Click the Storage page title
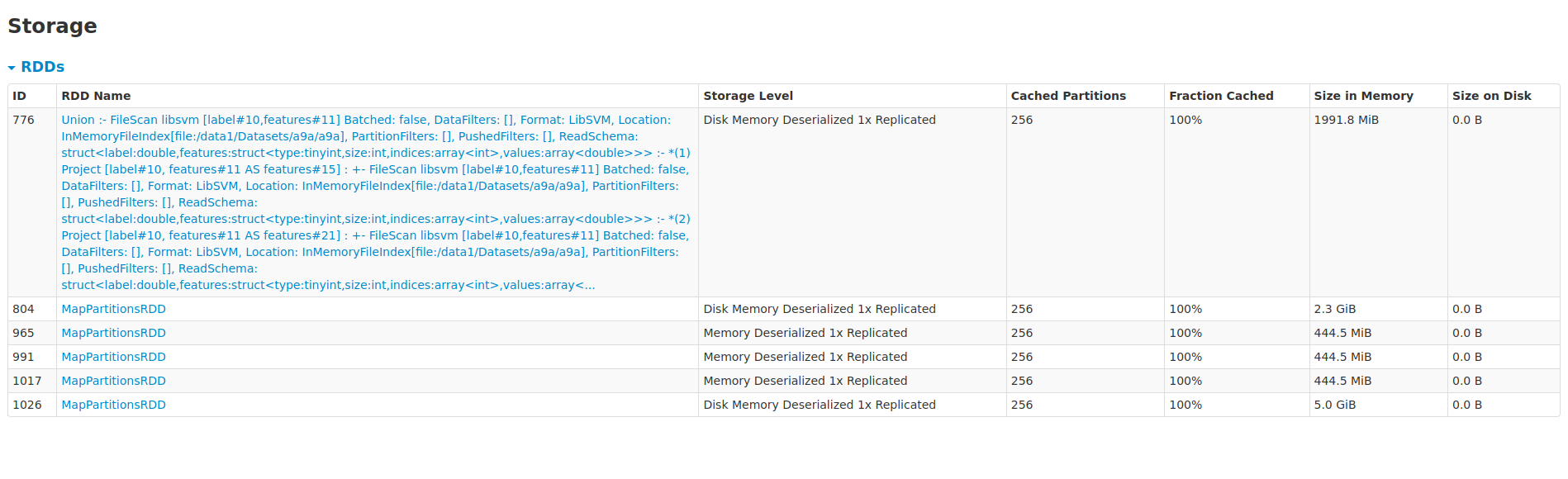The image size is (1568, 479). point(52,26)
